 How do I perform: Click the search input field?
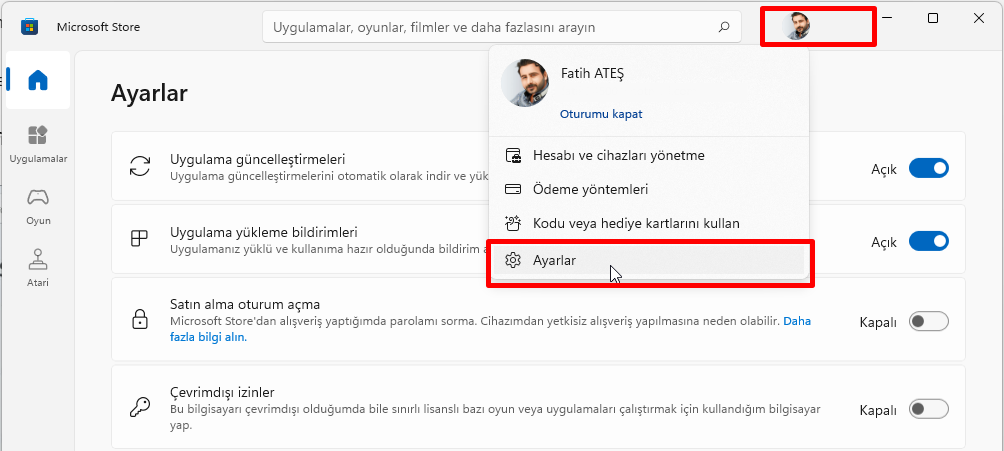(501, 28)
